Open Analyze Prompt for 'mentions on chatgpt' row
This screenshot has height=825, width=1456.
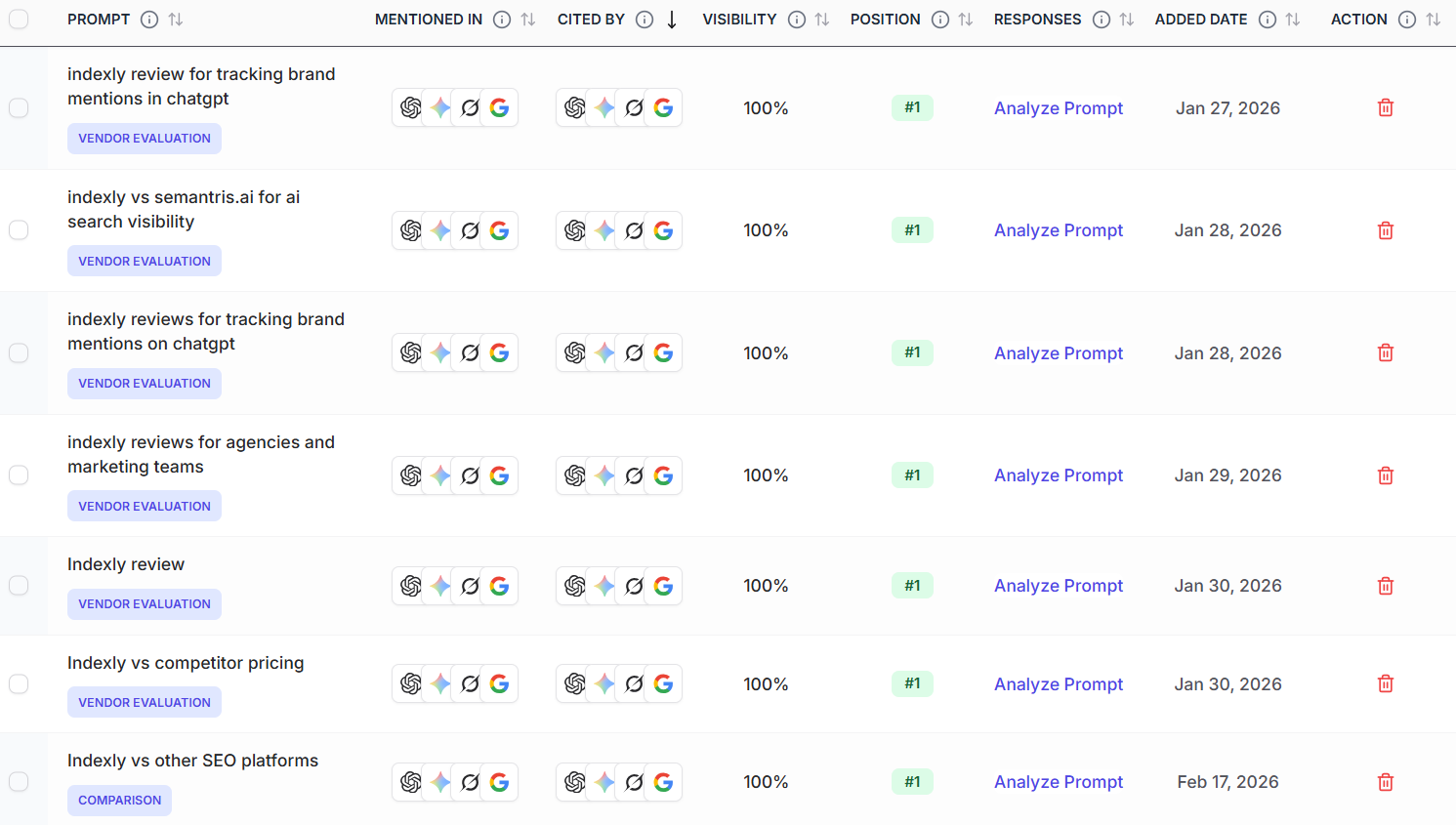coord(1059,353)
